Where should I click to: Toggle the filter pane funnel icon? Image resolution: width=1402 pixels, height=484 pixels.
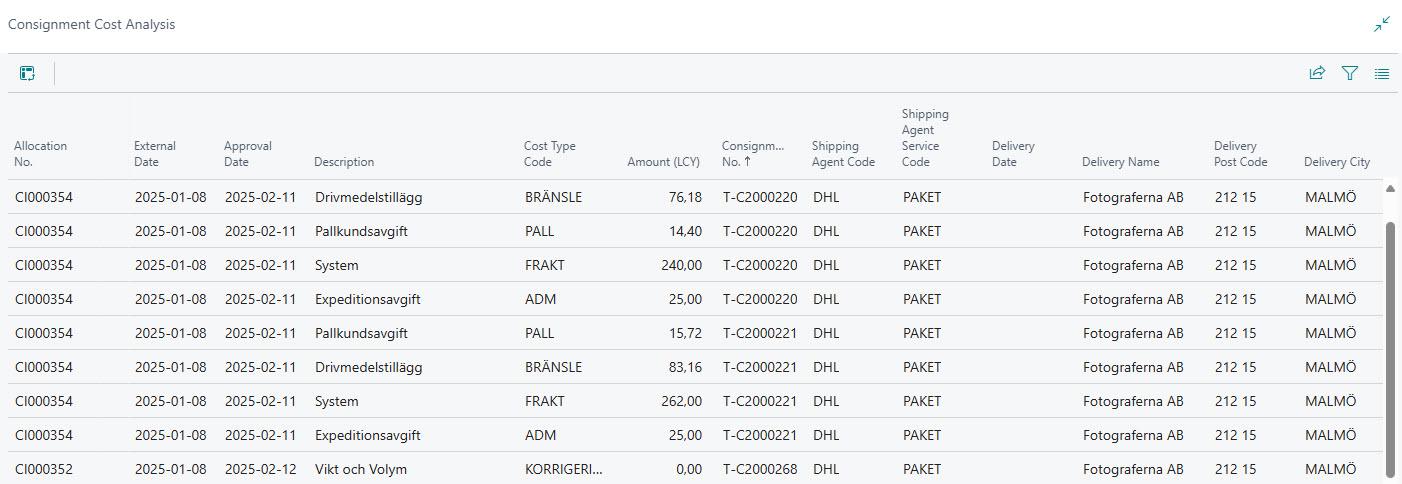point(1350,73)
